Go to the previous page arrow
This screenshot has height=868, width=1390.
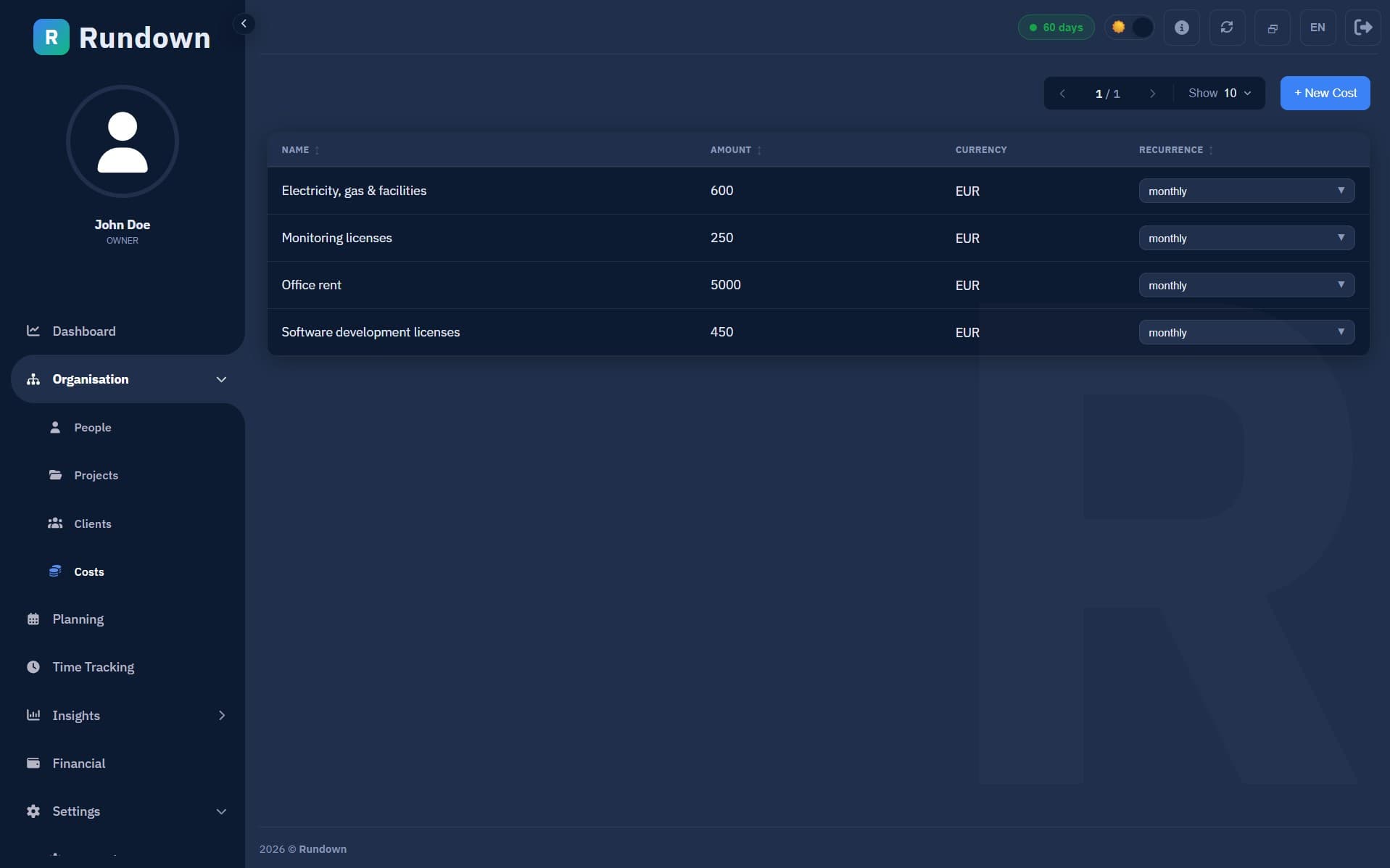(x=1062, y=94)
